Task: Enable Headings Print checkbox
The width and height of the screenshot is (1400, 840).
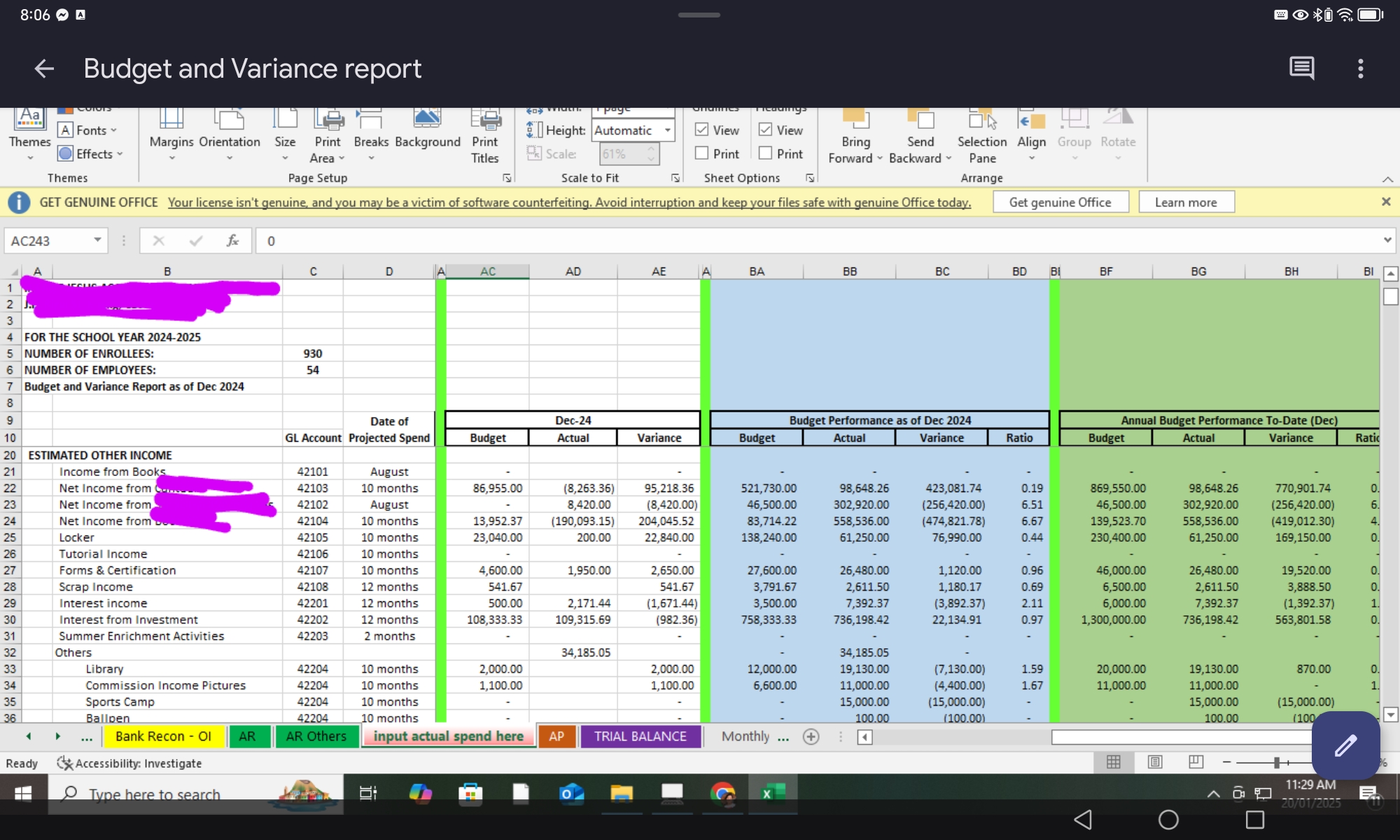Action: (766, 153)
